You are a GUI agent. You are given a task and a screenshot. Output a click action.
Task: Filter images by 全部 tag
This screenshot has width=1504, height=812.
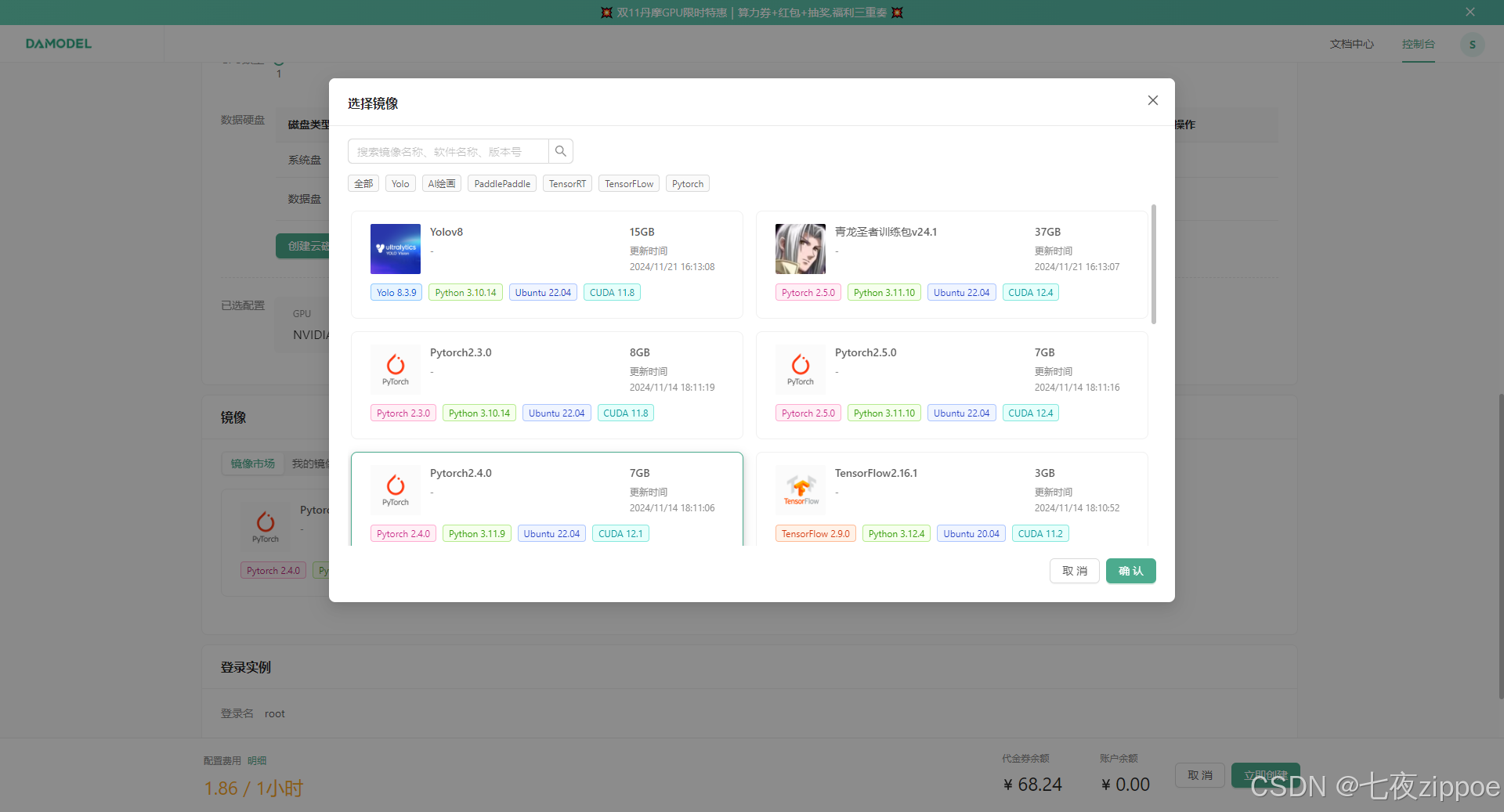363,183
